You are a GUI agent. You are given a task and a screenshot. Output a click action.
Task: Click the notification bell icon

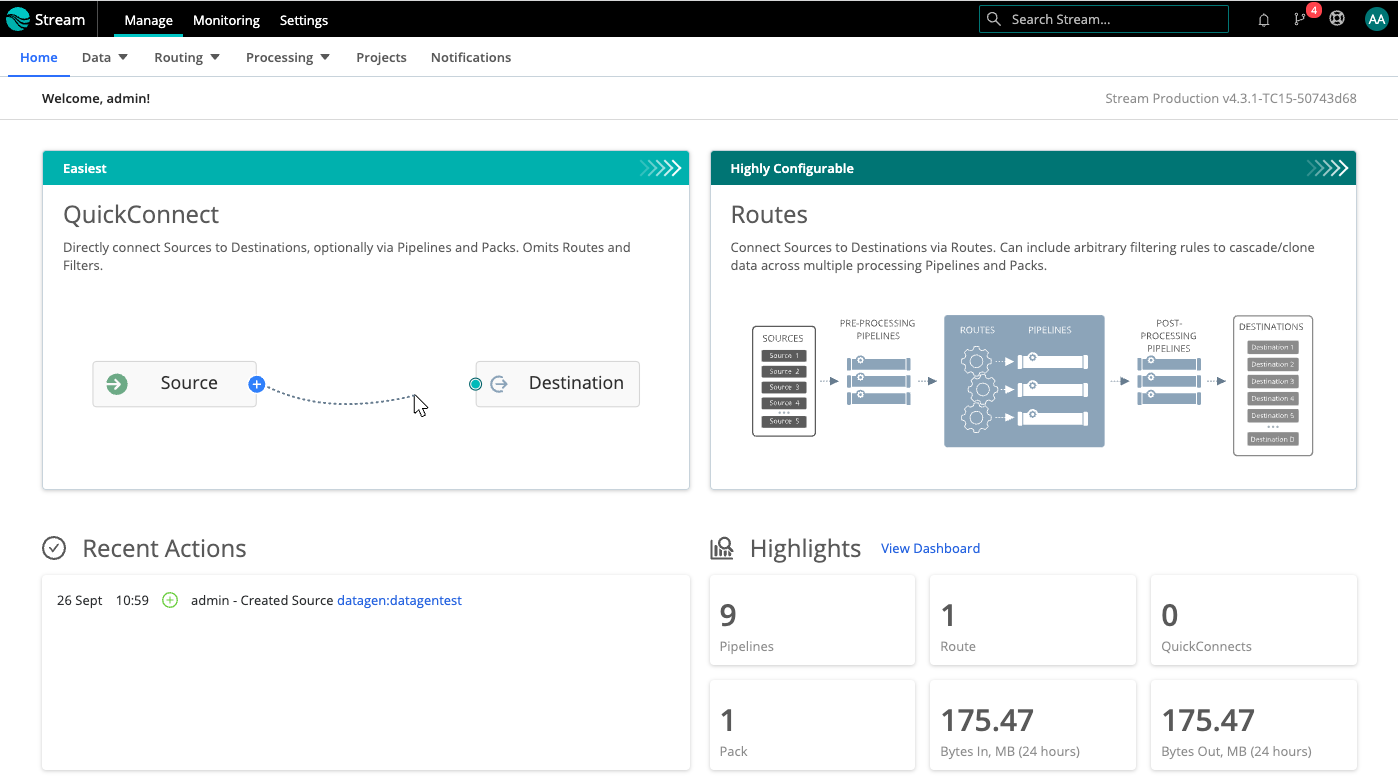pos(1263,19)
